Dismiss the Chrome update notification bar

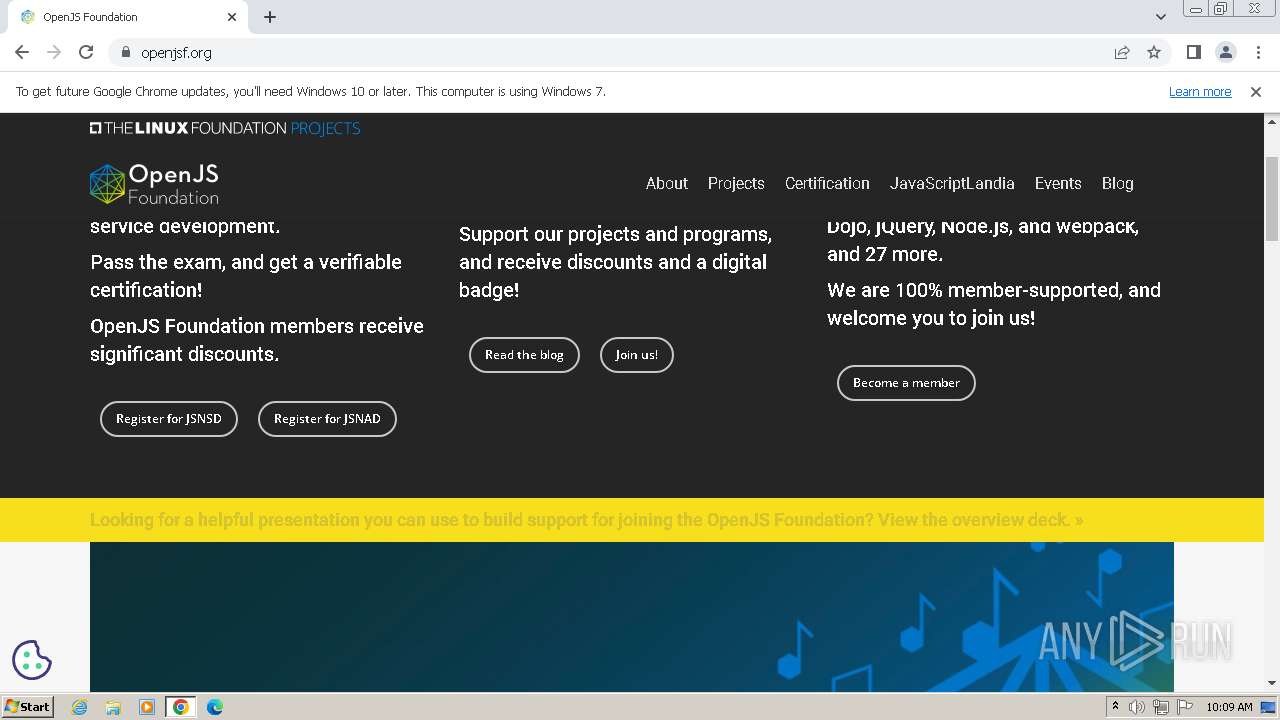1256,91
